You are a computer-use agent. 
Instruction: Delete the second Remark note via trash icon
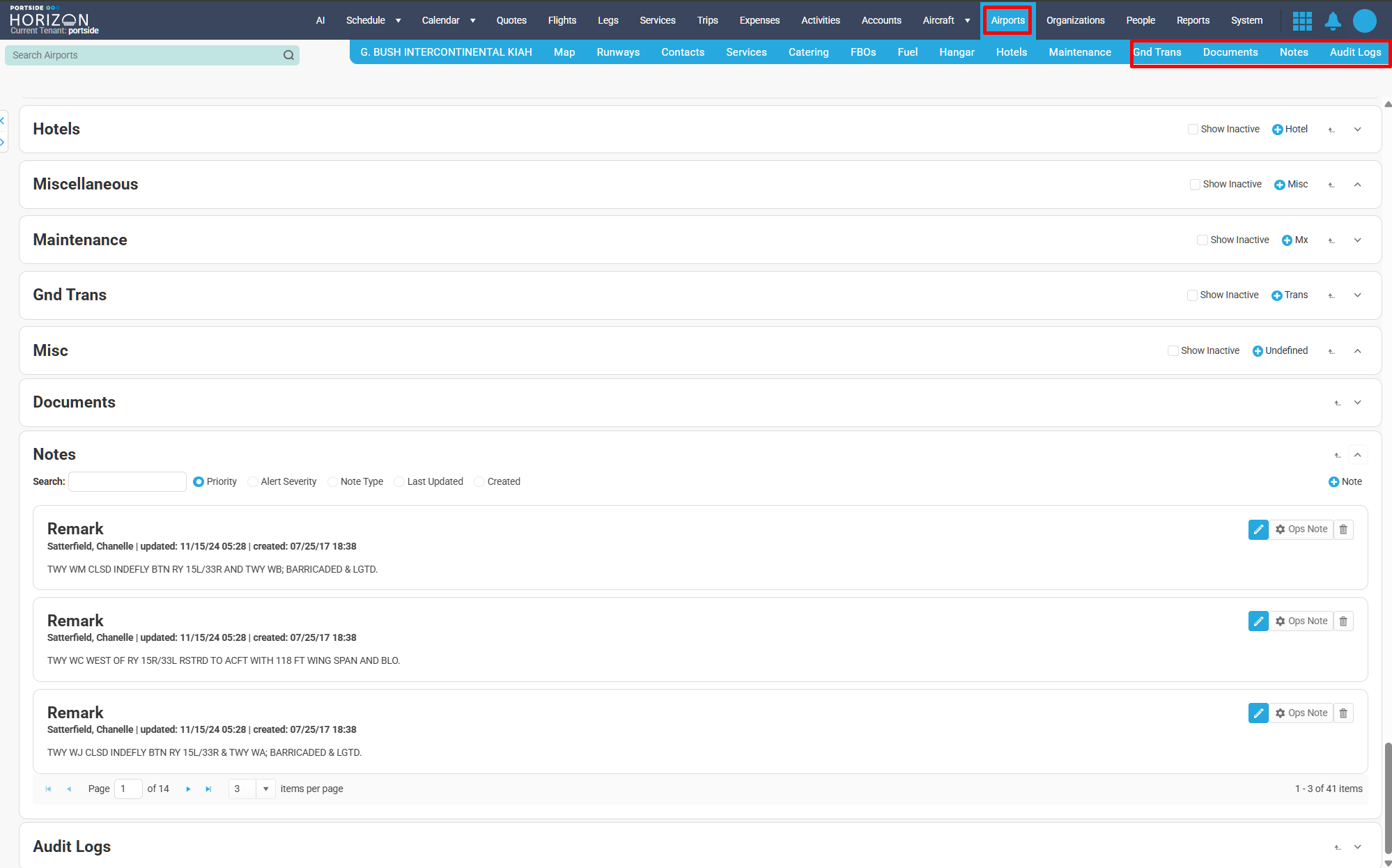pyautogui.click(x=1343, y=621)
